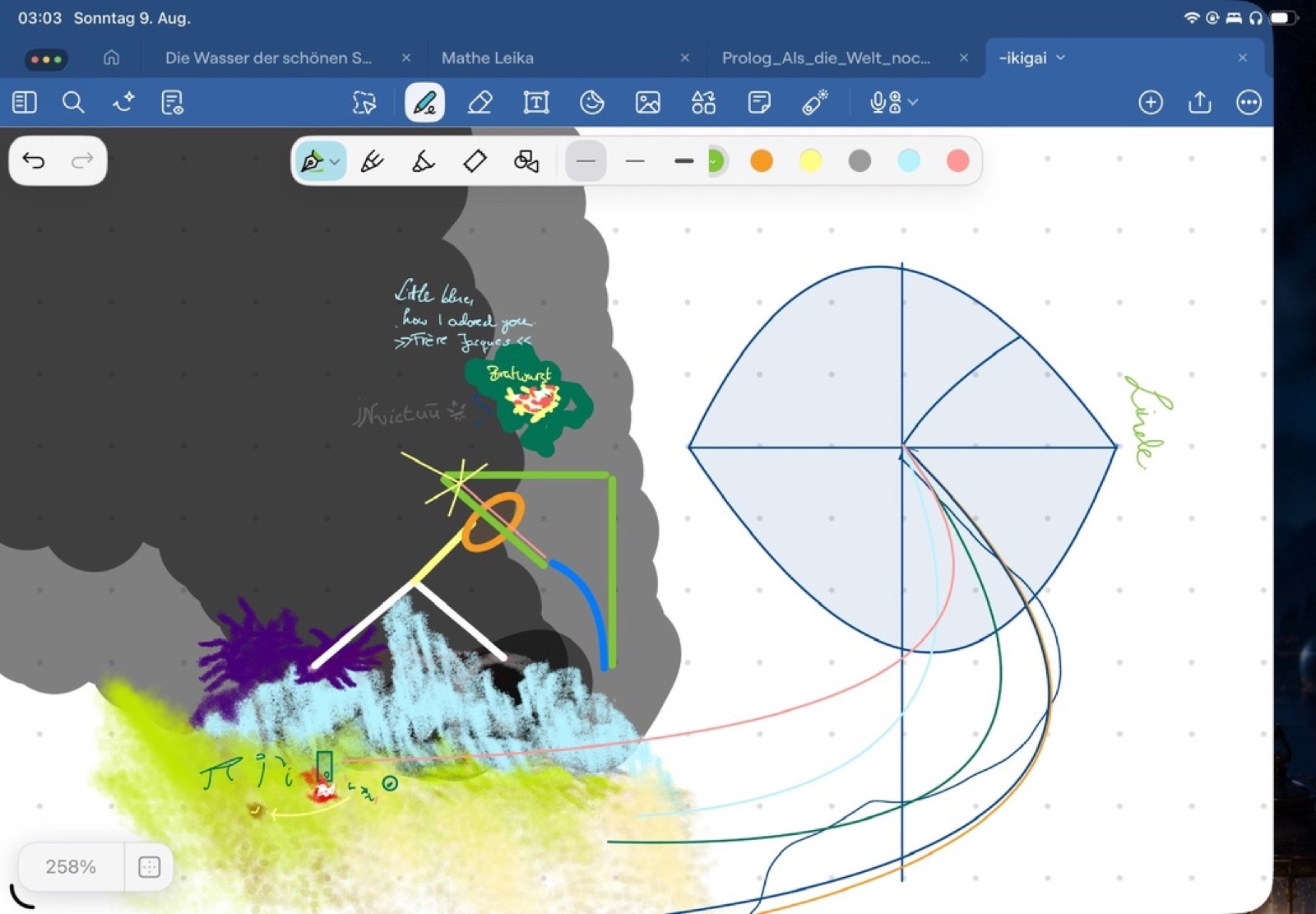Insert an image with the picture tool

click(x=648, y=102)
